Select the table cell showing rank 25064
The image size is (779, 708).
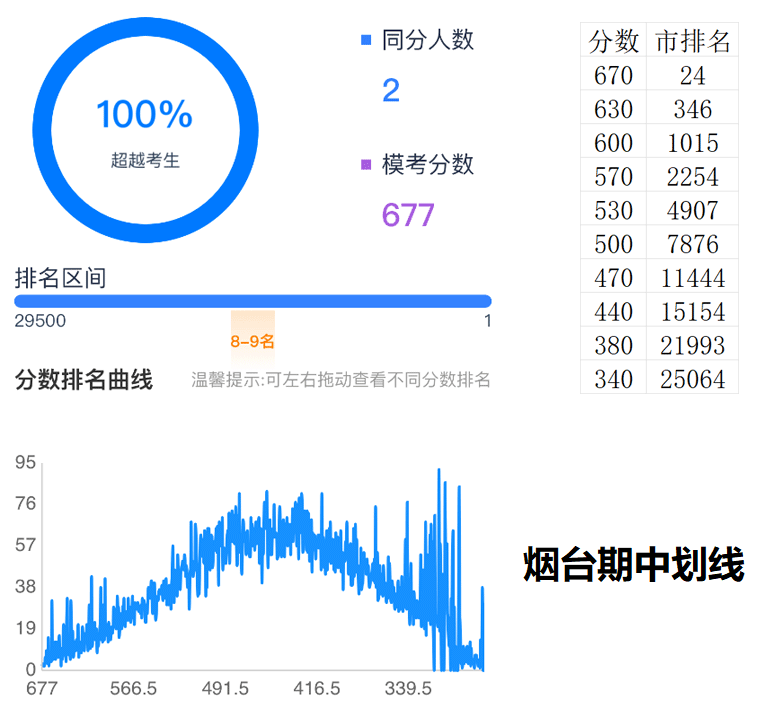(692, 379)
